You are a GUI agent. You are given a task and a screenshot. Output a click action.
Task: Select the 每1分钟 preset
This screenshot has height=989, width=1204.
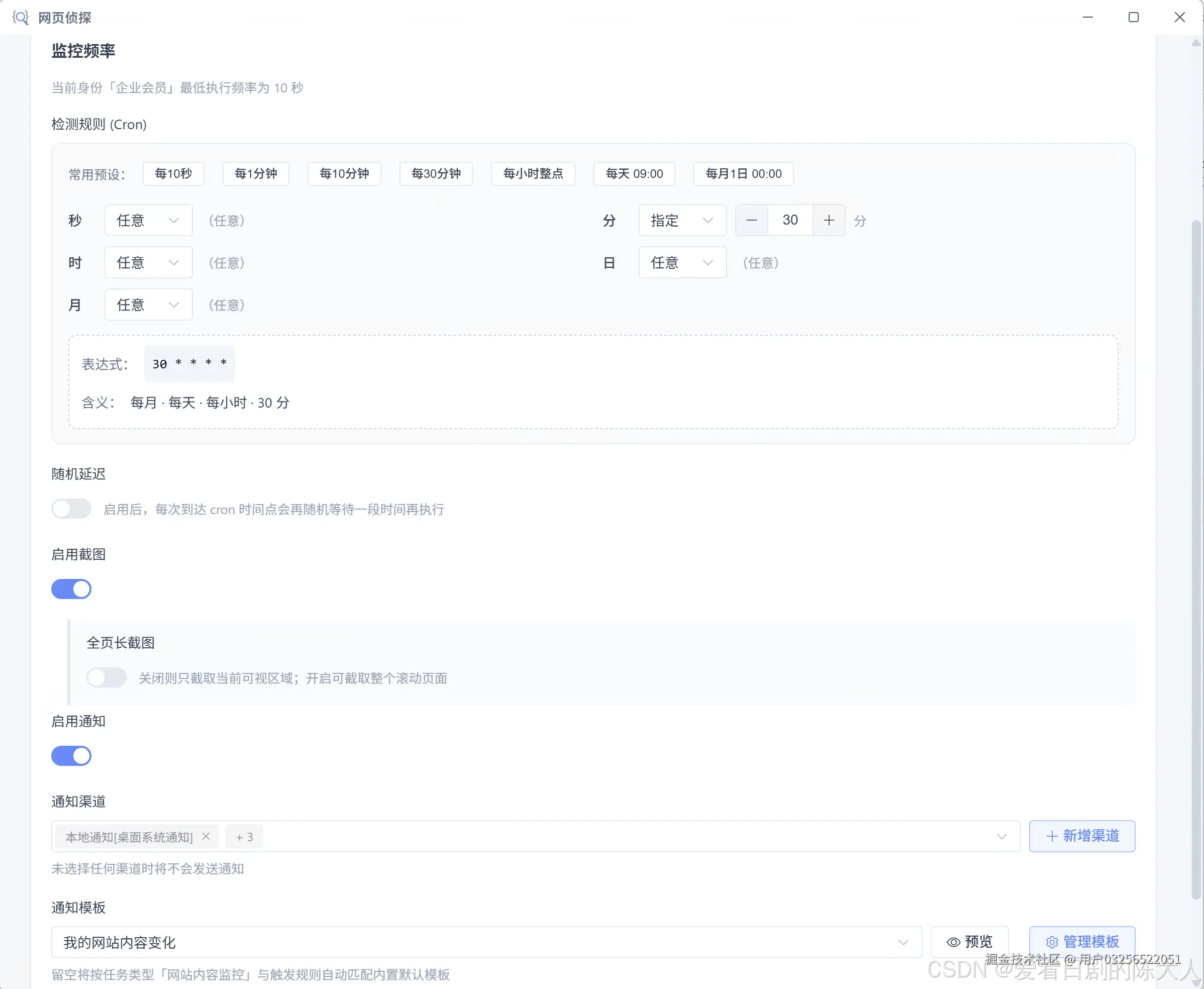256,174
